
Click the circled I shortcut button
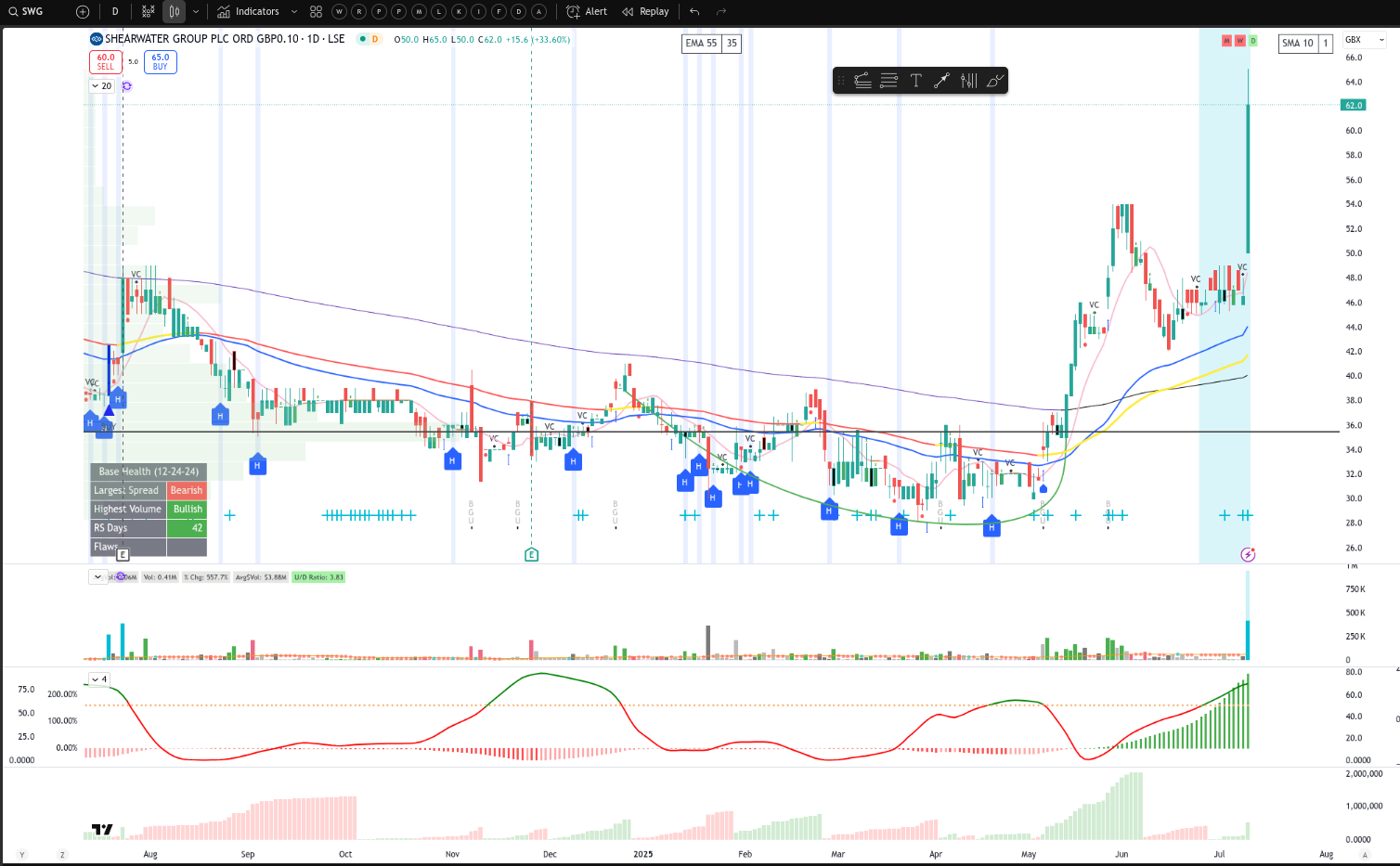click(x=479, y=11)
